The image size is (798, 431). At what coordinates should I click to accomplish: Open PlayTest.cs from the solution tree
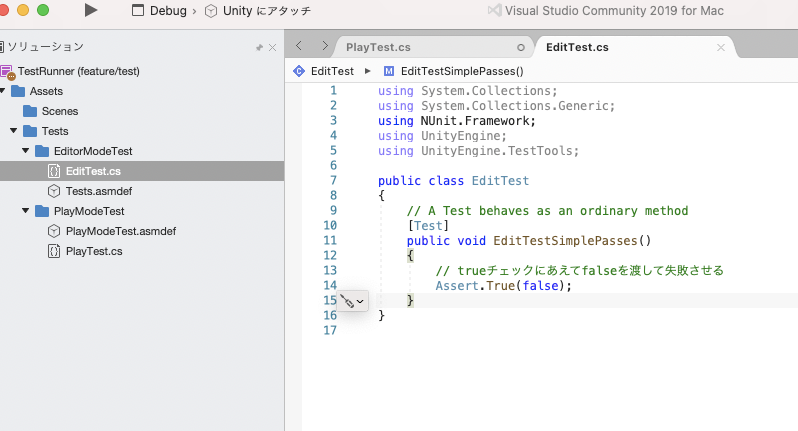coord(94,251)
